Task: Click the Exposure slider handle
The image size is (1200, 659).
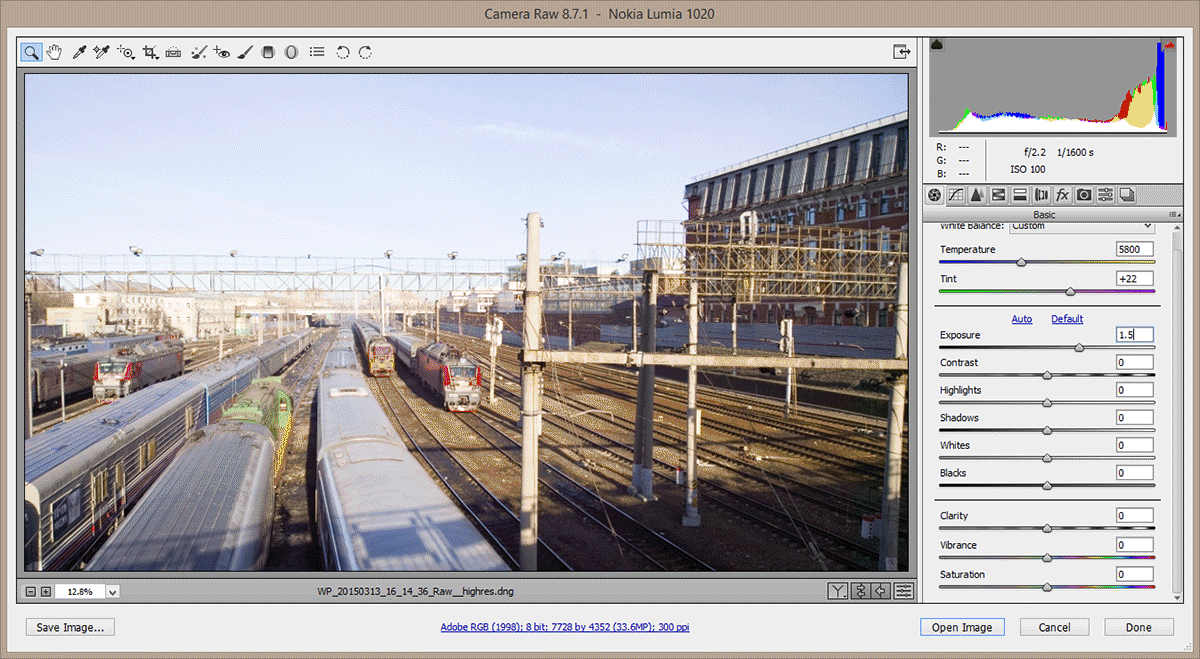Action: click(x=1079, y=348)
